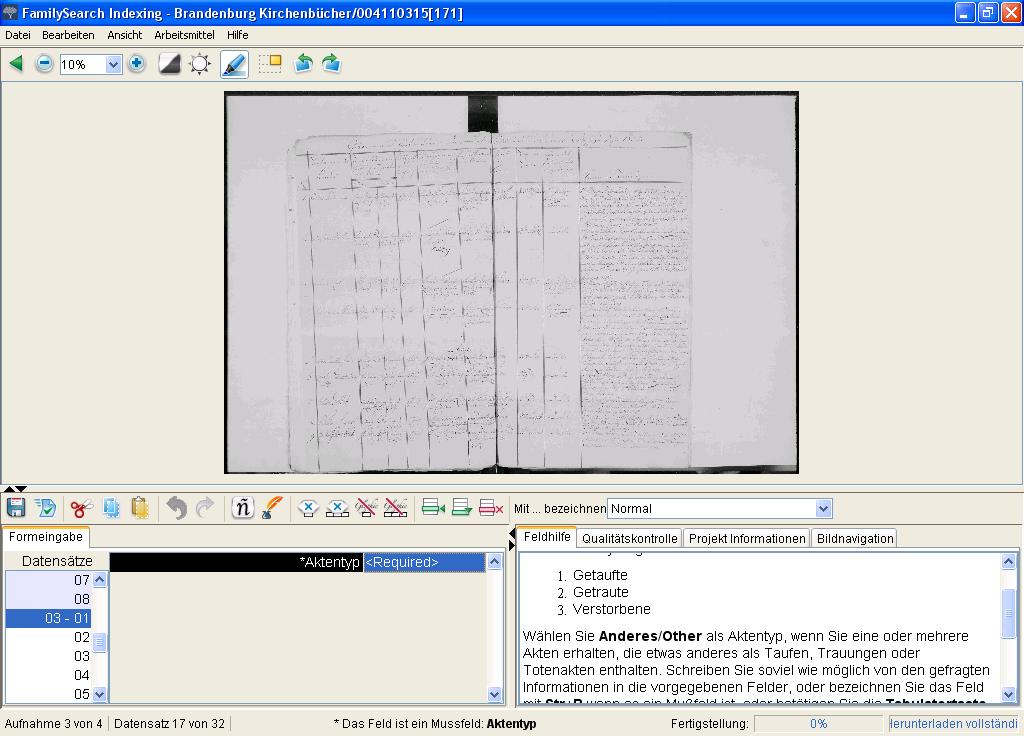Open the Arbeitsmittel menu
The width and height of the screenshot is (1024, 736).
pyautogui.click(x=184, y=35)
